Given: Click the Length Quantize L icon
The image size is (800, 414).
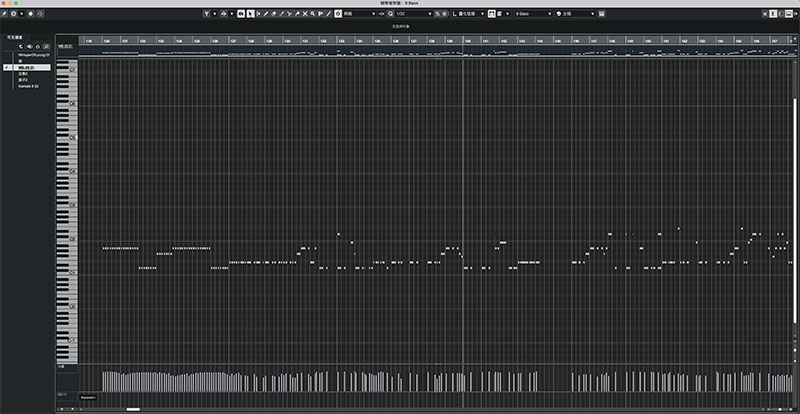Looking at the screenshot, I should point(455,14).
